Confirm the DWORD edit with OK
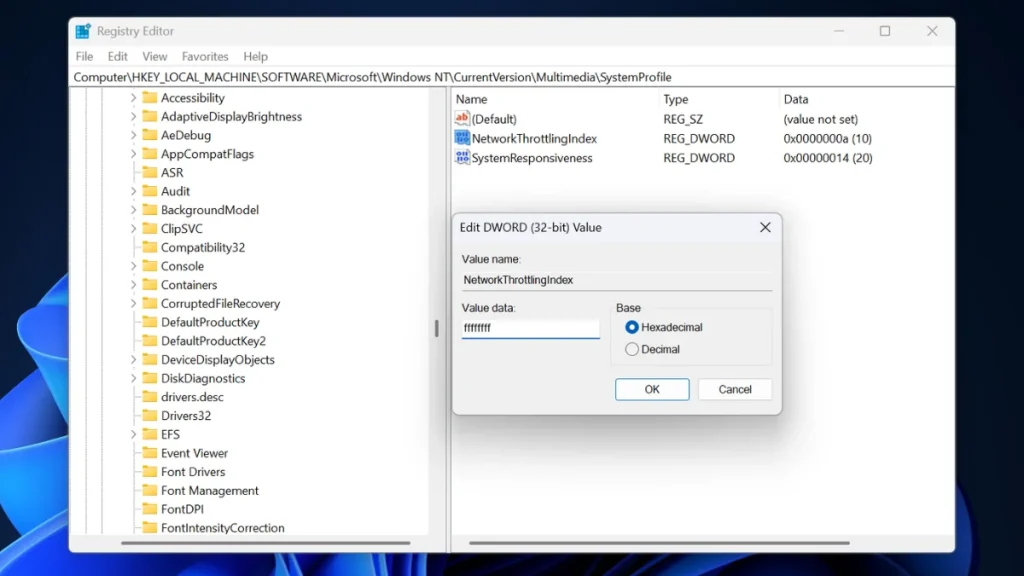 pos(652,389)
